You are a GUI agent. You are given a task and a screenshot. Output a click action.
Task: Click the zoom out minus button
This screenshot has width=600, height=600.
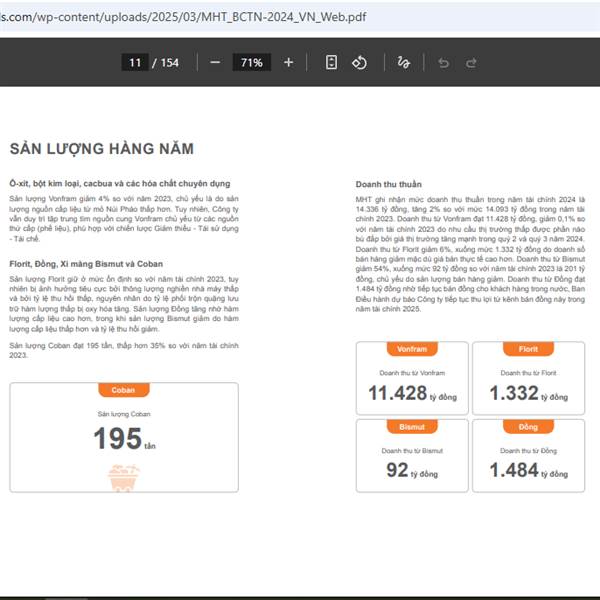215,62
